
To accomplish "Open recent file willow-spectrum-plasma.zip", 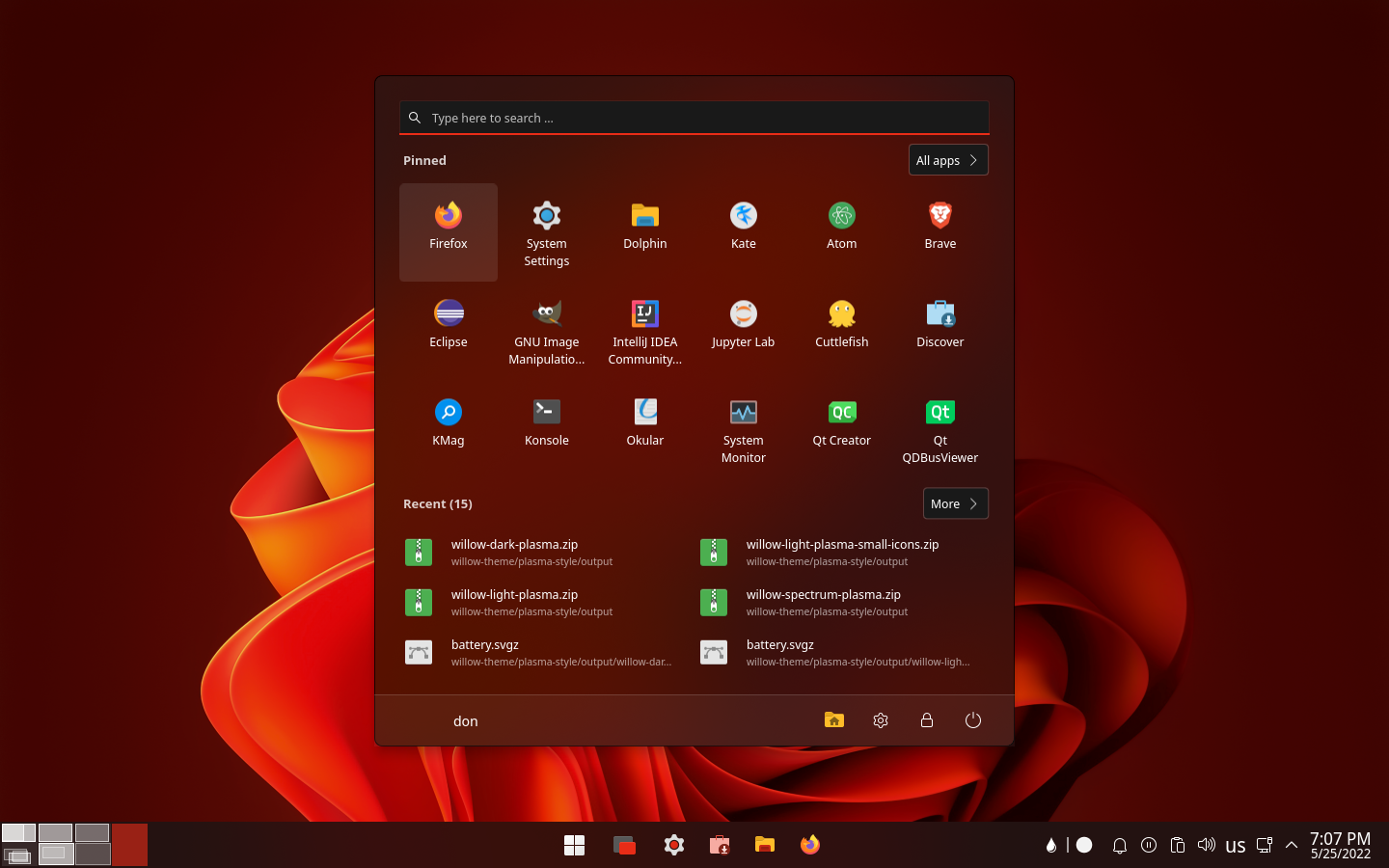I will 842,602.
